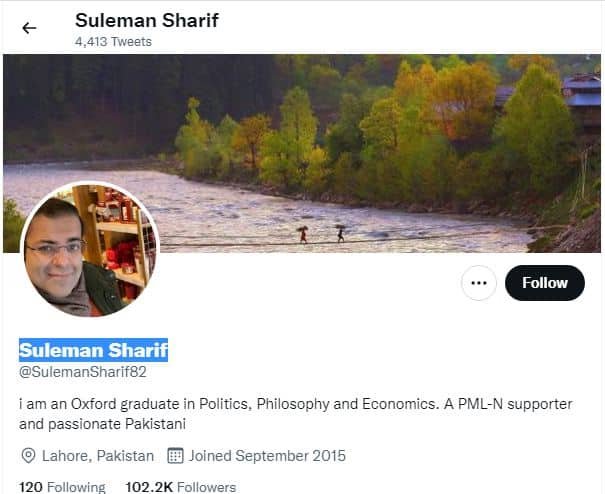
Task: Click the Lahore, Pakistan location text
Action: 98,456
